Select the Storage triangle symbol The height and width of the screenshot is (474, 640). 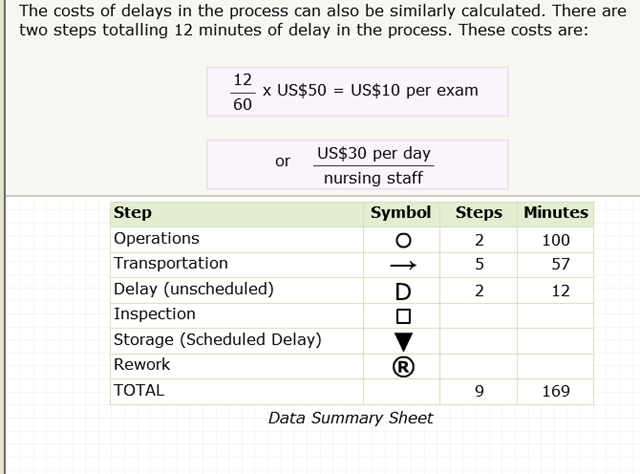tap(402, 341)
